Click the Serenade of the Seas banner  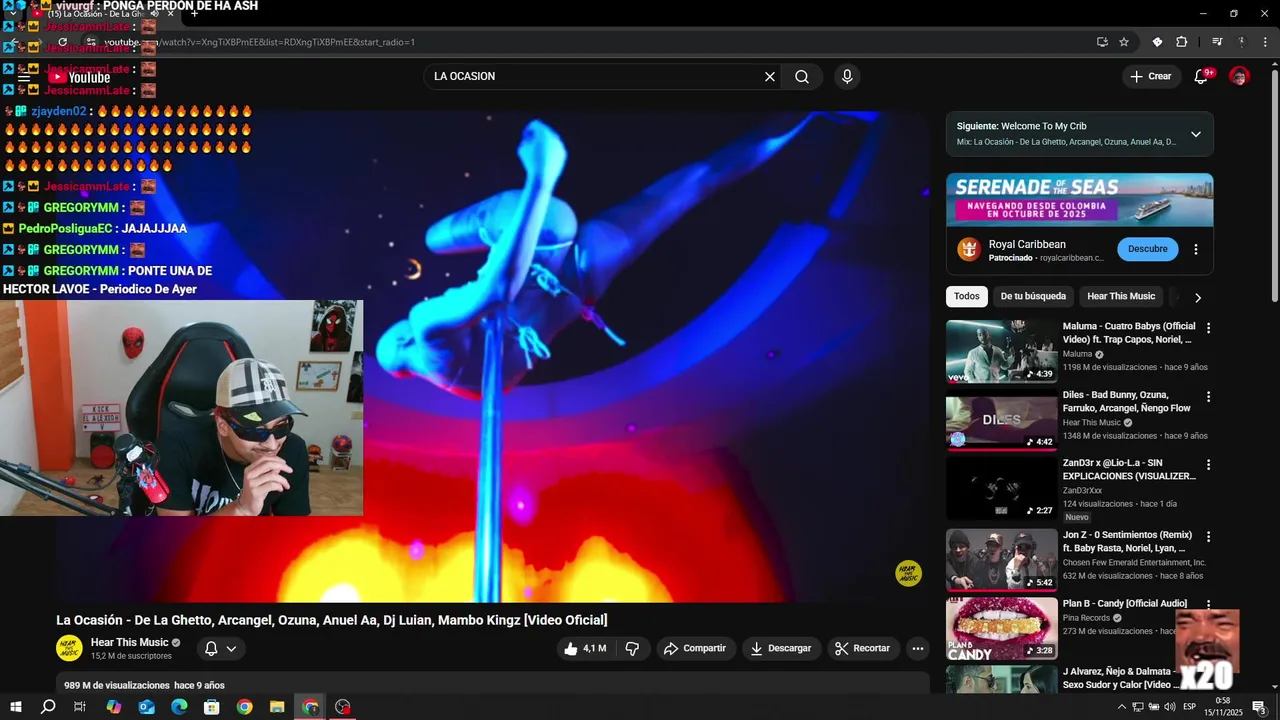point(1080,200)
